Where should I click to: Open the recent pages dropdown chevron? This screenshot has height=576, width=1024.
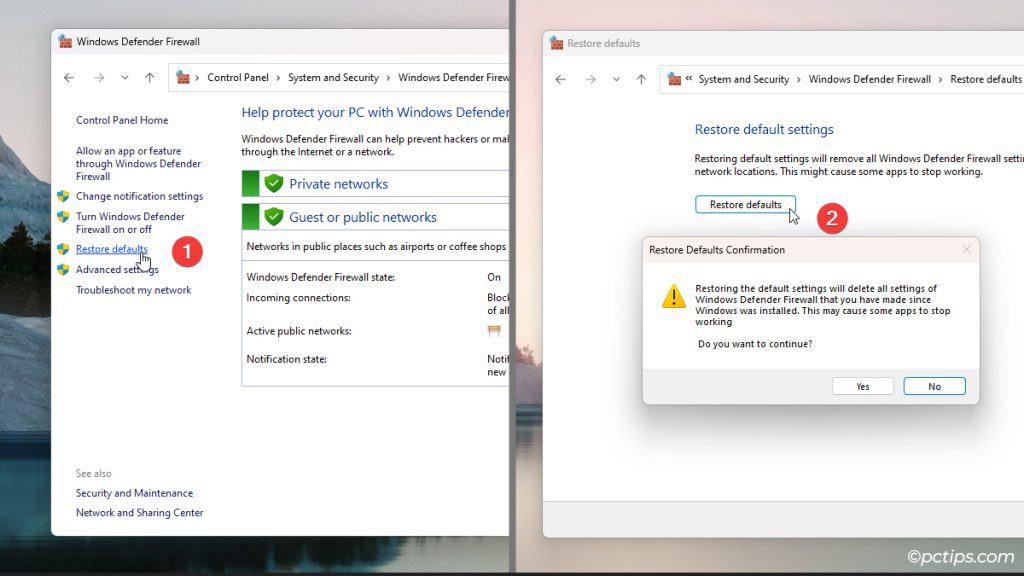(x=124, y=77)
